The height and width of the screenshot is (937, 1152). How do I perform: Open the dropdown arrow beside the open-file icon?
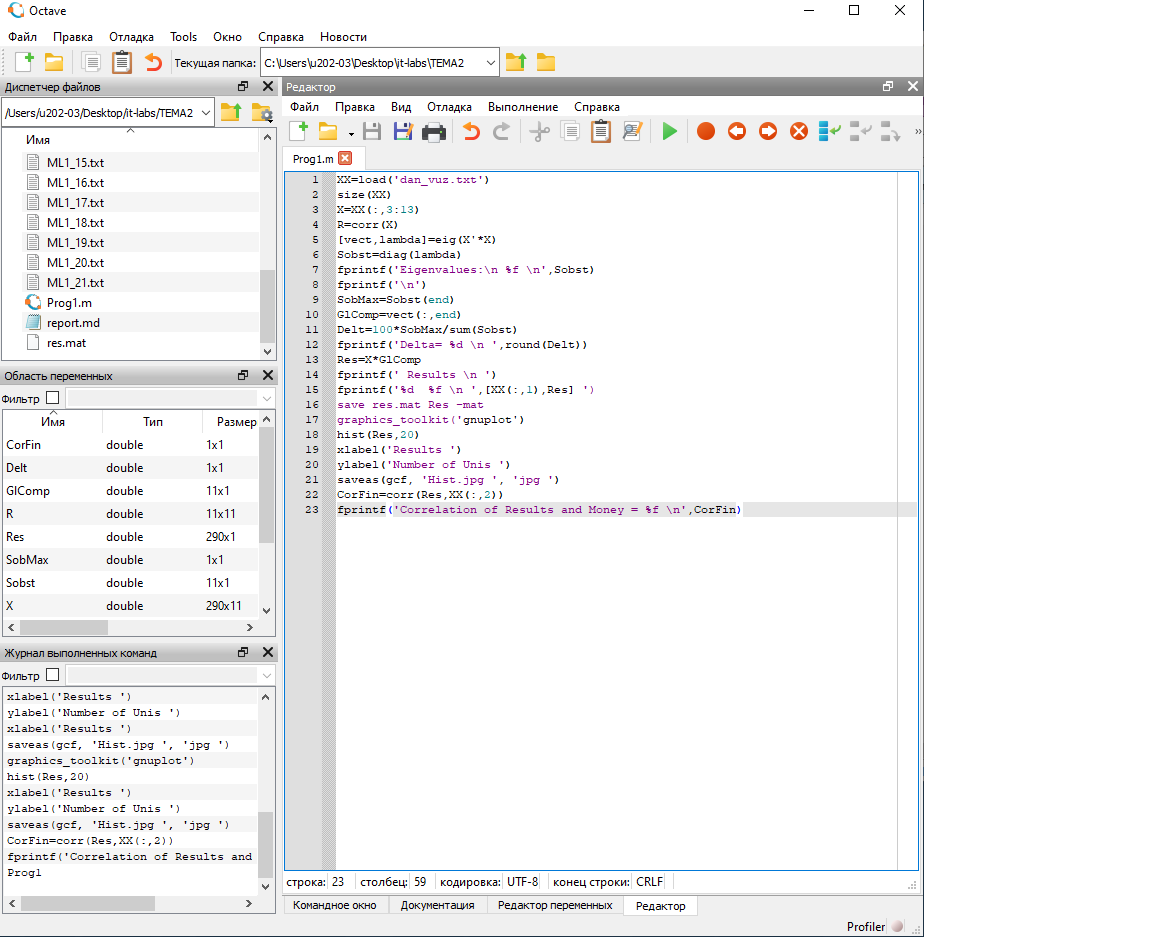point(351,133)
